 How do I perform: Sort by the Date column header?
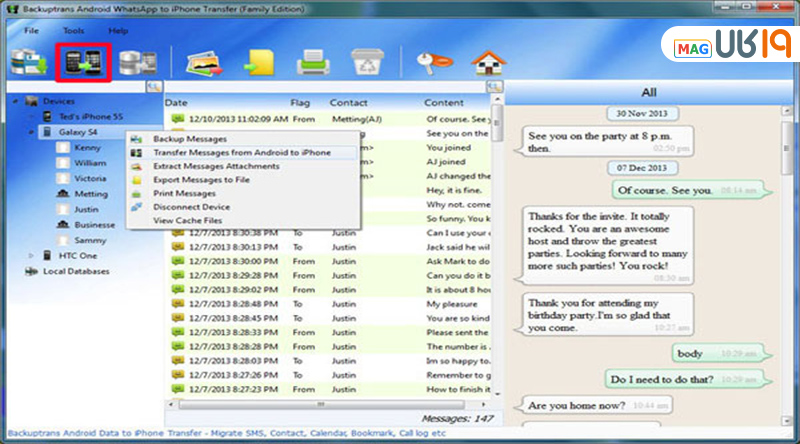pyautogui.click(x=176, y=103)
